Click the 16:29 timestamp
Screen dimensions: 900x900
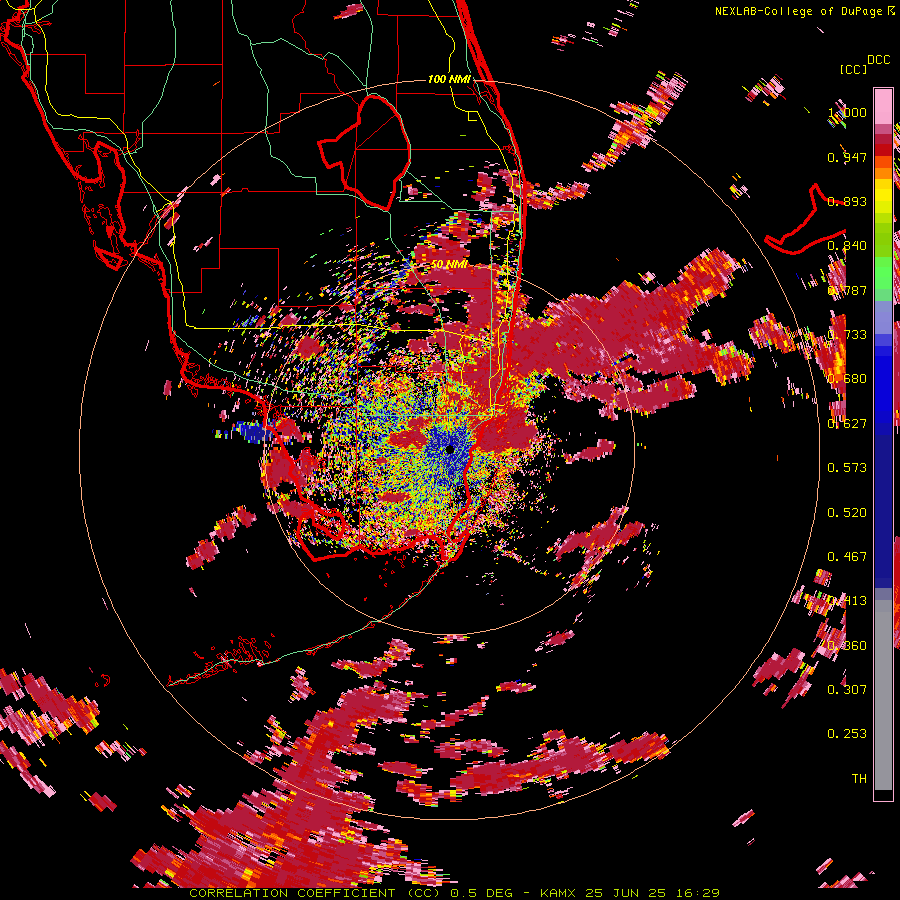click(696, 893)
